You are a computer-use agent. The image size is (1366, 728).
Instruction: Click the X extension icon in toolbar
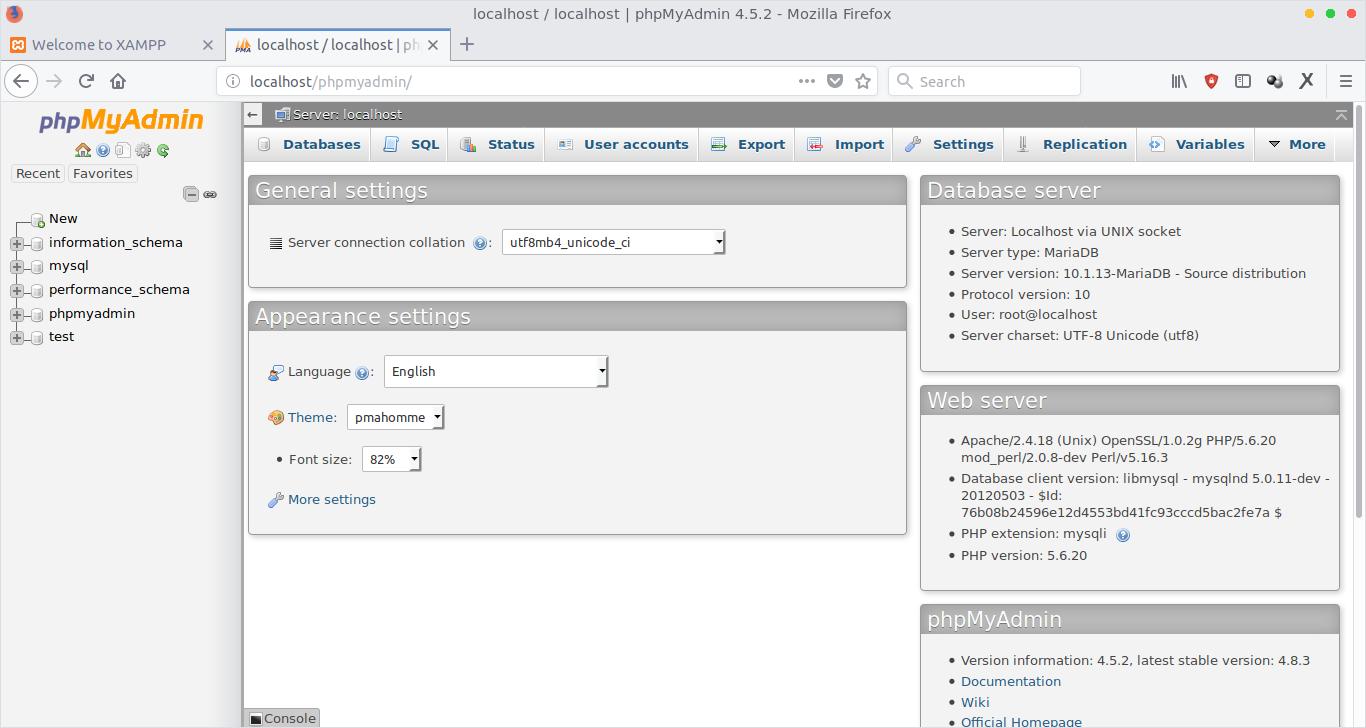pos(1306,81)
